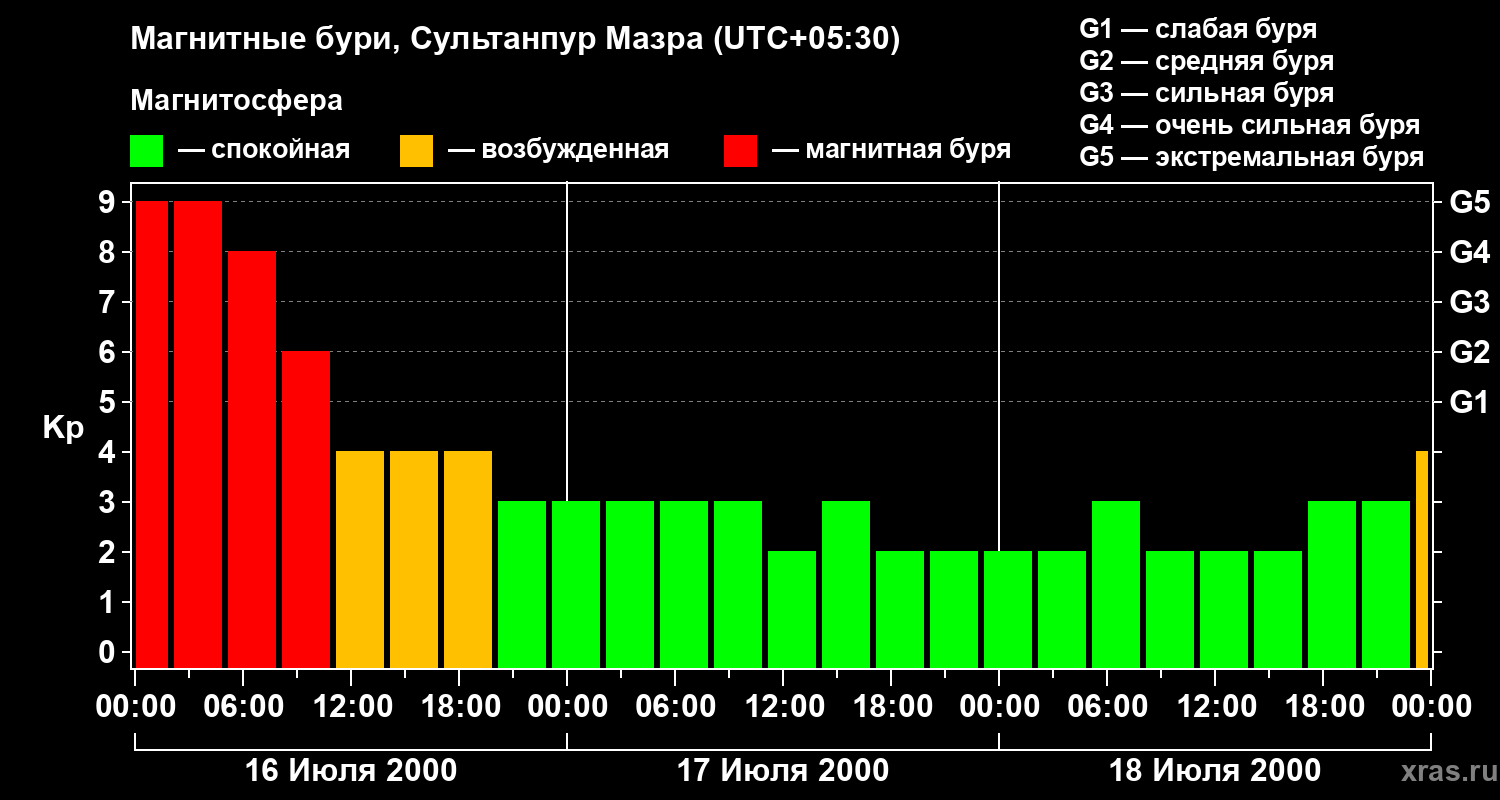Select the orange bar covering 12:00 on 16 July
1500x800 pixels.
tap(360, 560)
